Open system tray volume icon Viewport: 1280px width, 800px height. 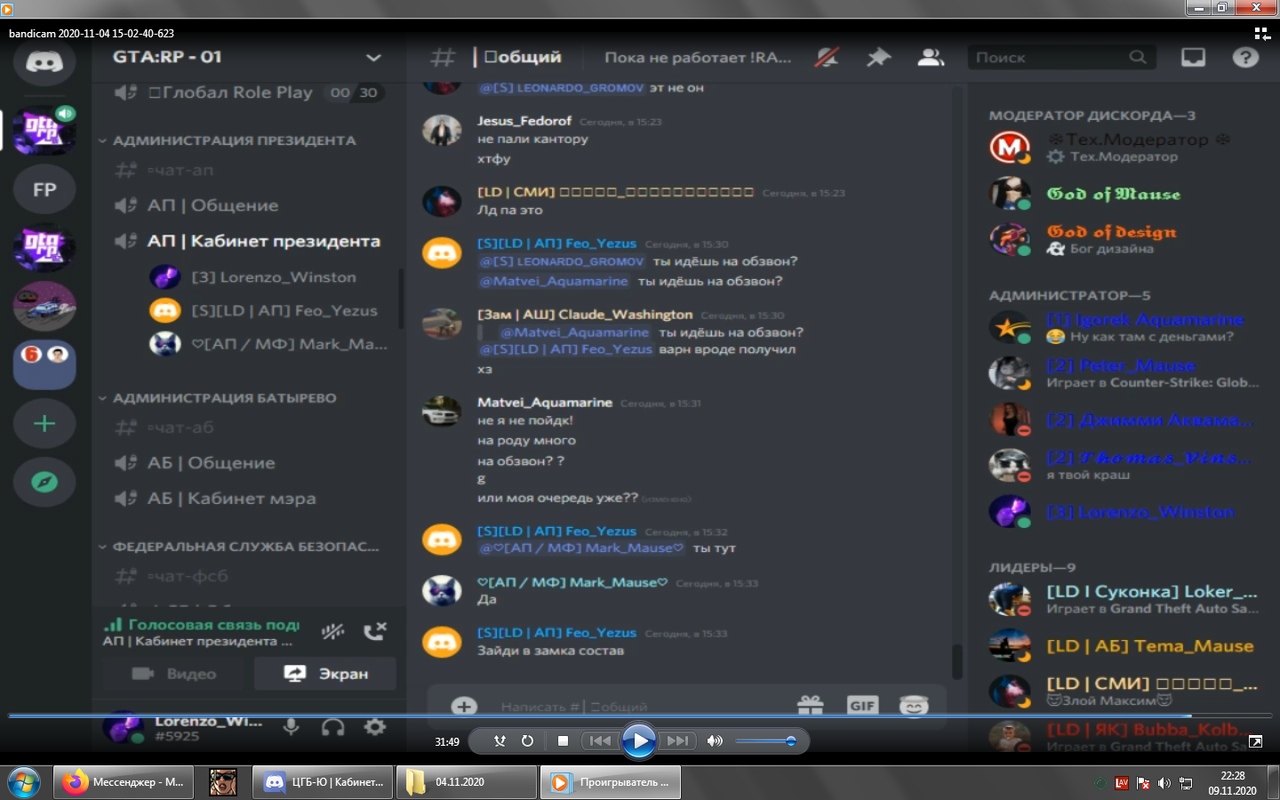(1163, 782)
